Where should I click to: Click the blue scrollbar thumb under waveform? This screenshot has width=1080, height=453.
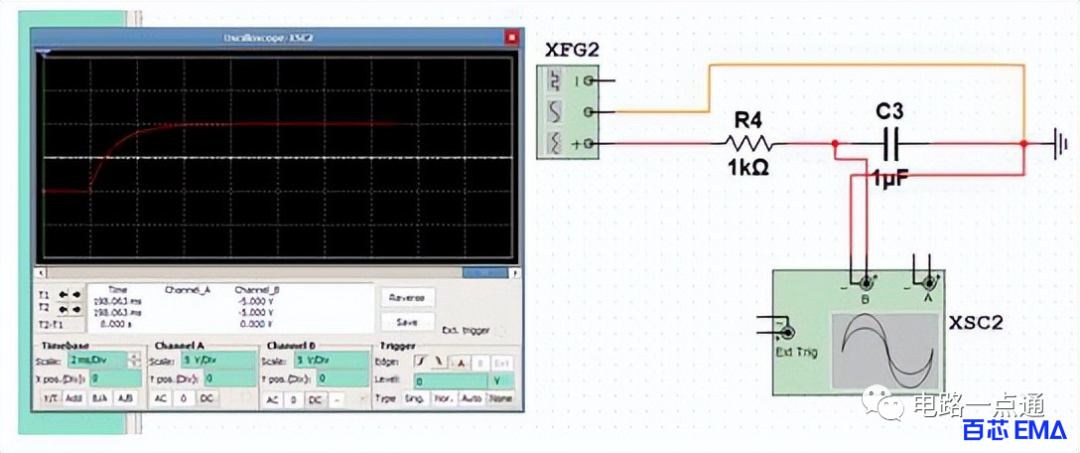coord(485,273)
